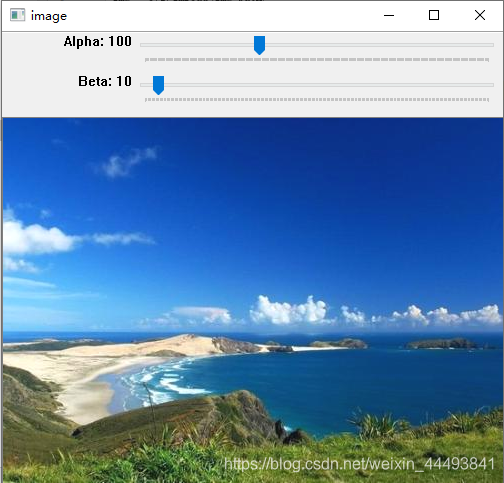Screen dimensions: 504x483
Task: Click the 'Beta: 10' label
Action: (x=105, y=81)
